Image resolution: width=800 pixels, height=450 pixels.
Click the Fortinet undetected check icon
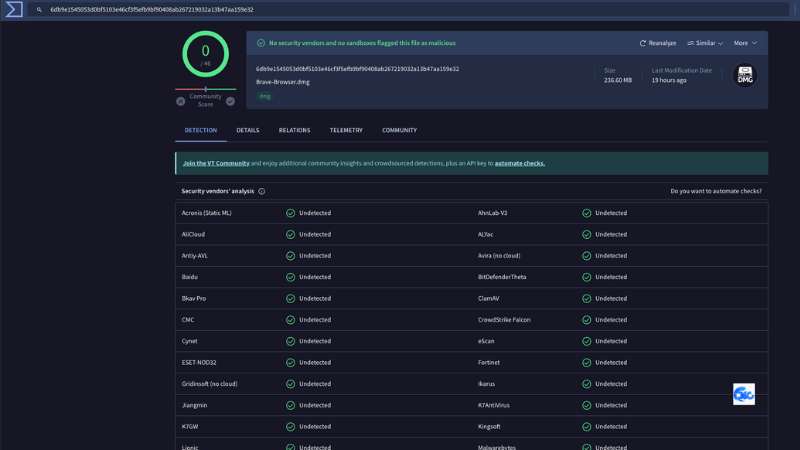point(587,363)
